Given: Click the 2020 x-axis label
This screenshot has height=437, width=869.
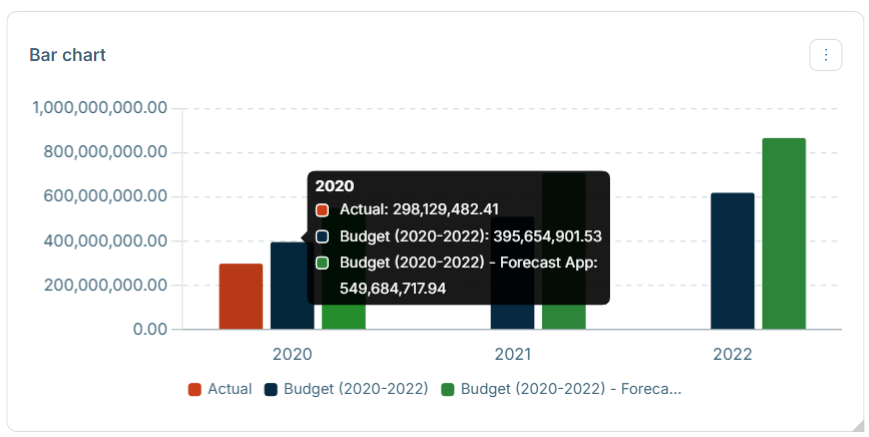Looking at the screenshot, I should [292, 354].
